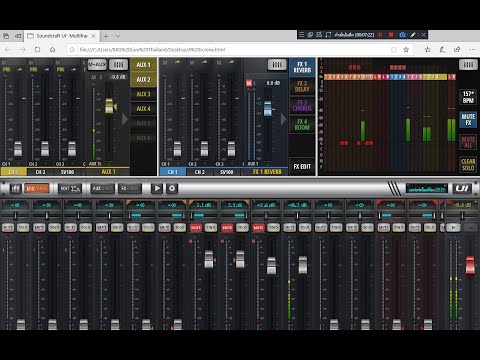The width and height of the screenshot is (480, 360).
Task: Add page to favorites star
Action: pyautogui.click(x=406, y=50)
